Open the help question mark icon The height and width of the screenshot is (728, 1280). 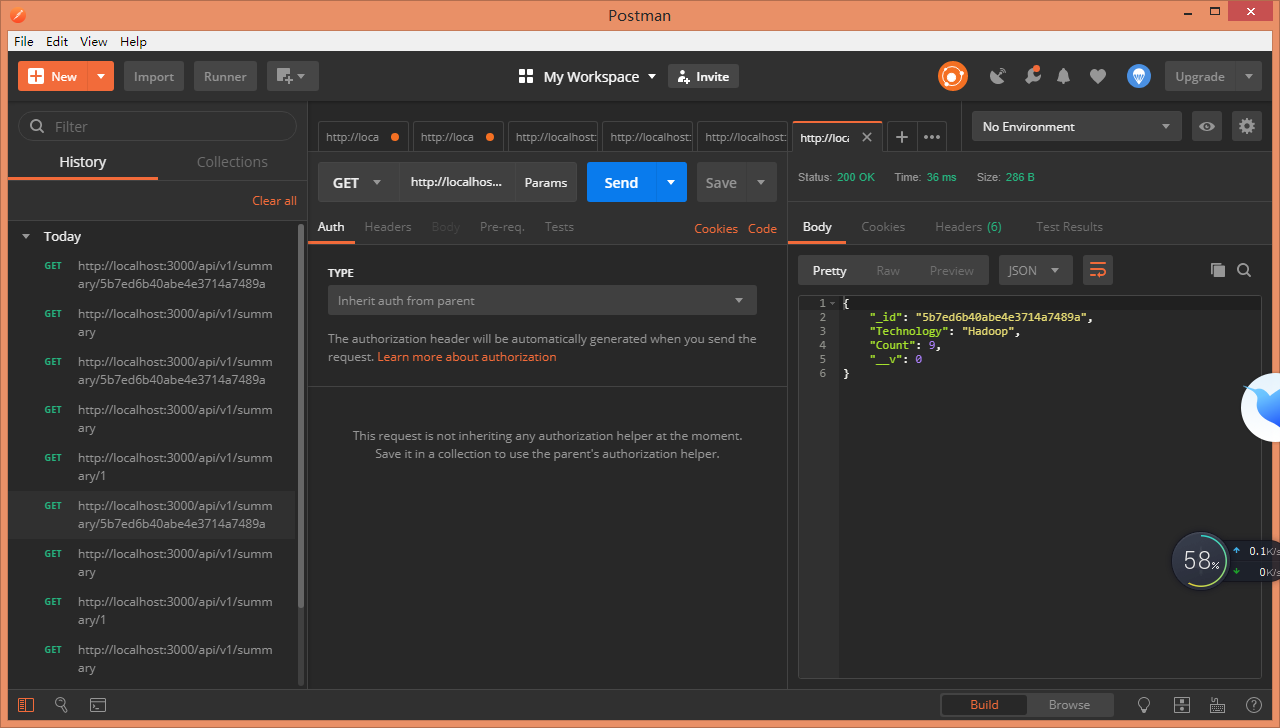point(1253,704)
